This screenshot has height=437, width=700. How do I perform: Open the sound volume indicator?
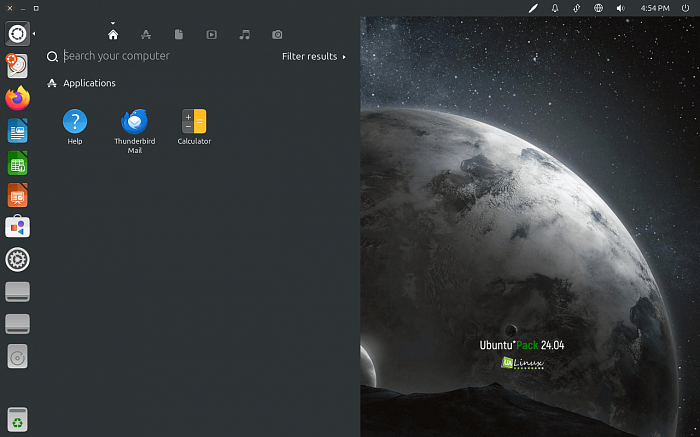(x=621, y=8)
